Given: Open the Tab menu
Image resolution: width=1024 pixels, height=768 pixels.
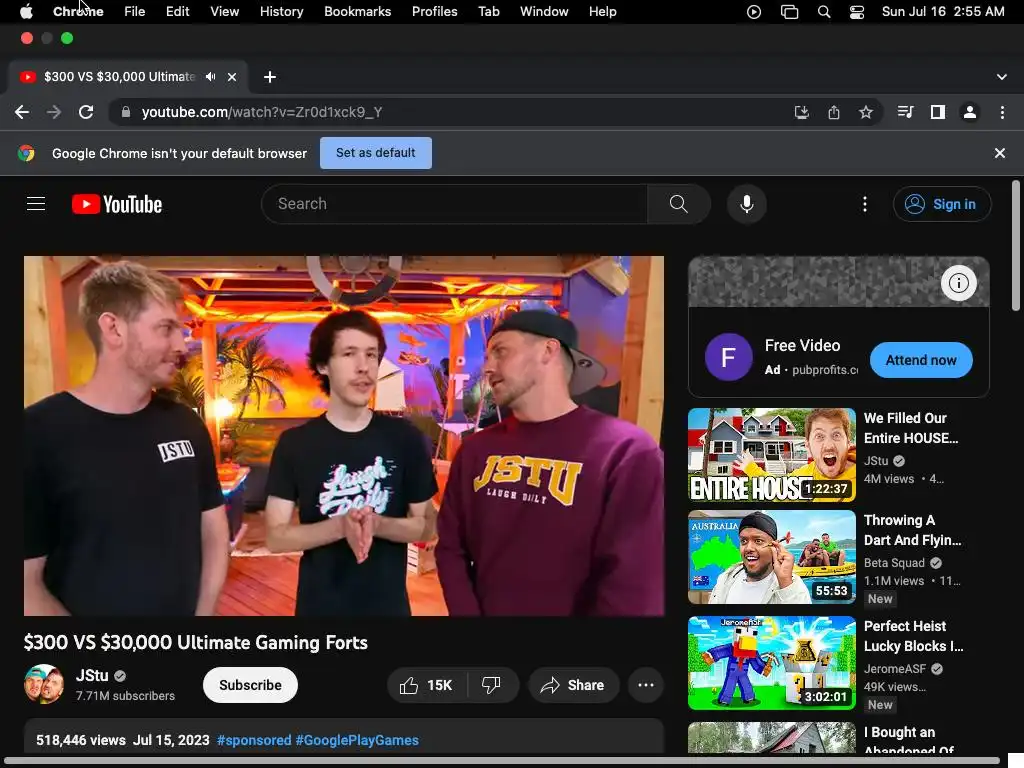Looking at the screenshot, I should [x=489, y=12].
